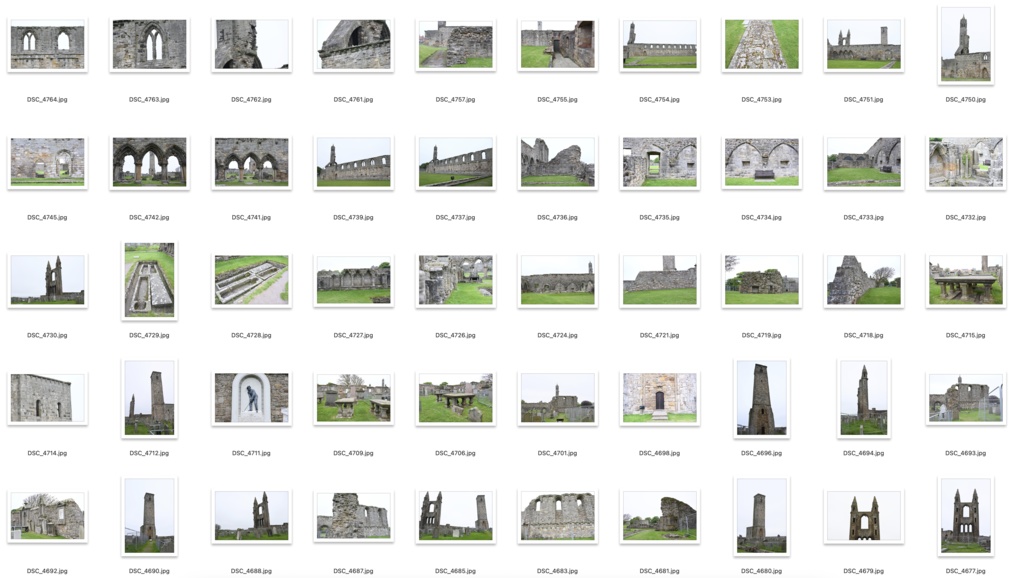The image size is (1024, 578).
Task: Pick the DSC_4693.jpg thumbnail
Action: 966,398
